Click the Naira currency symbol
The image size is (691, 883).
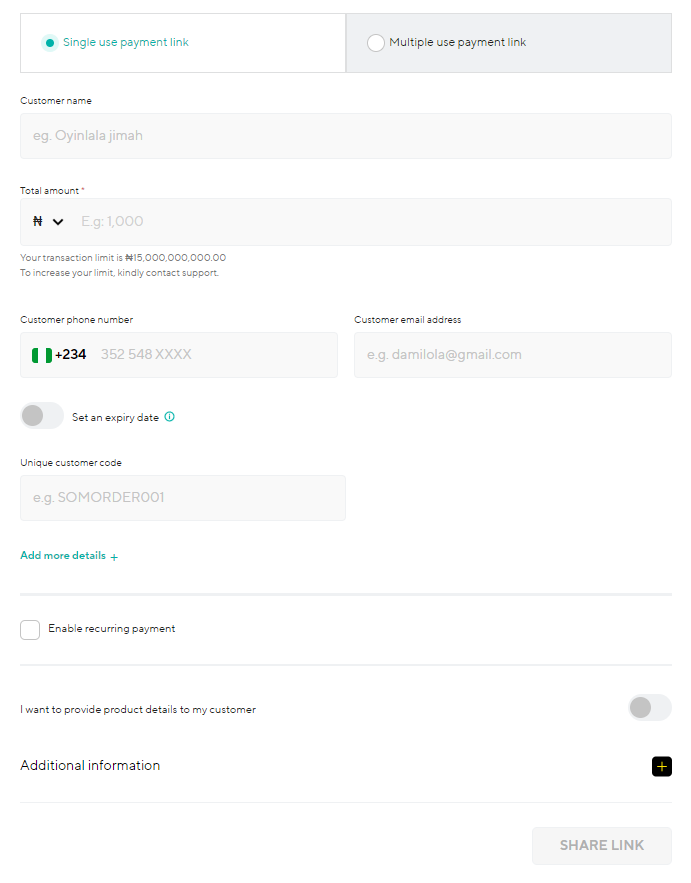tap(38, 221)
